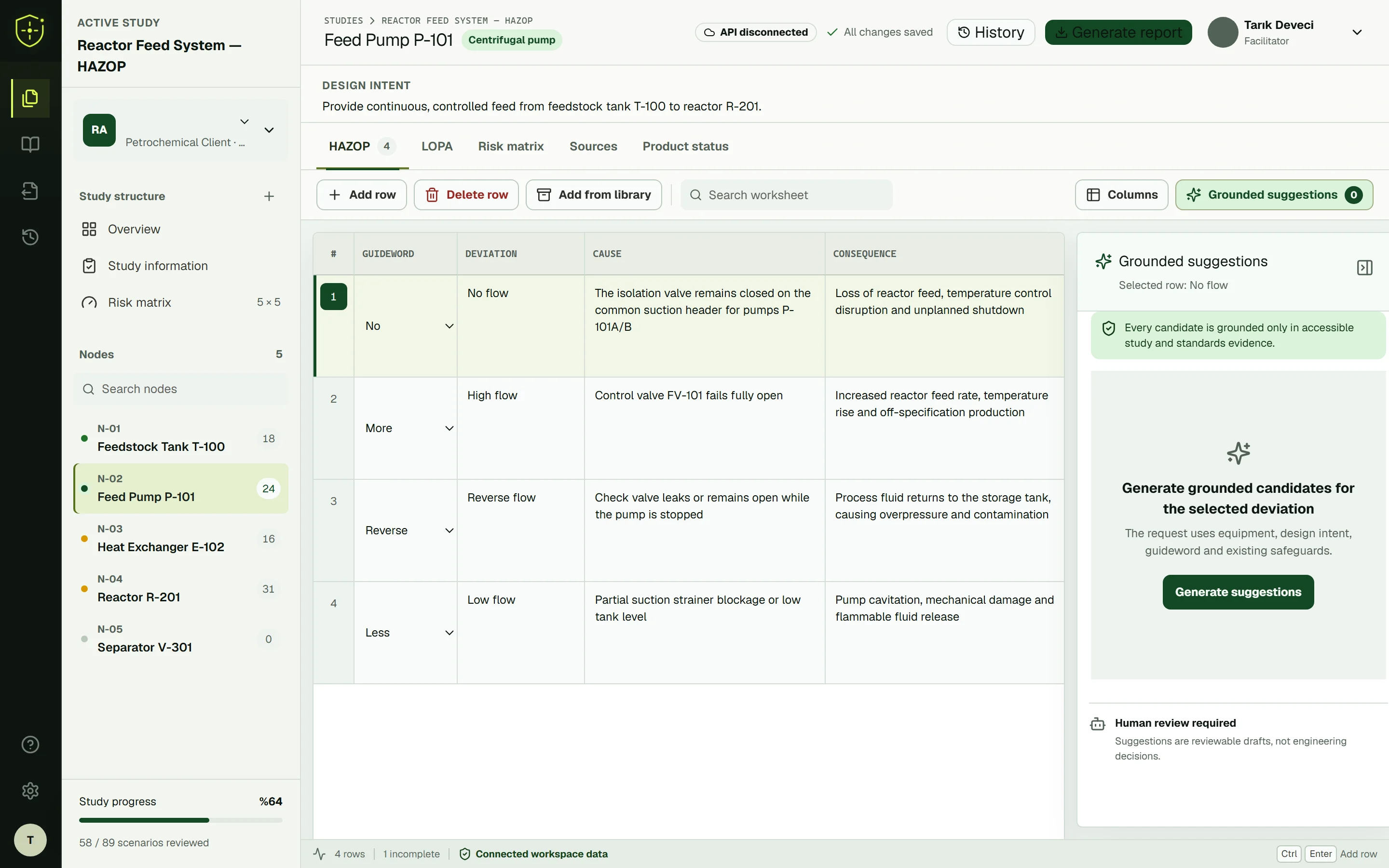1389x868 pixels.
Task: Click the magnifier icon in Search worksheet
Action: click(695, 195)
